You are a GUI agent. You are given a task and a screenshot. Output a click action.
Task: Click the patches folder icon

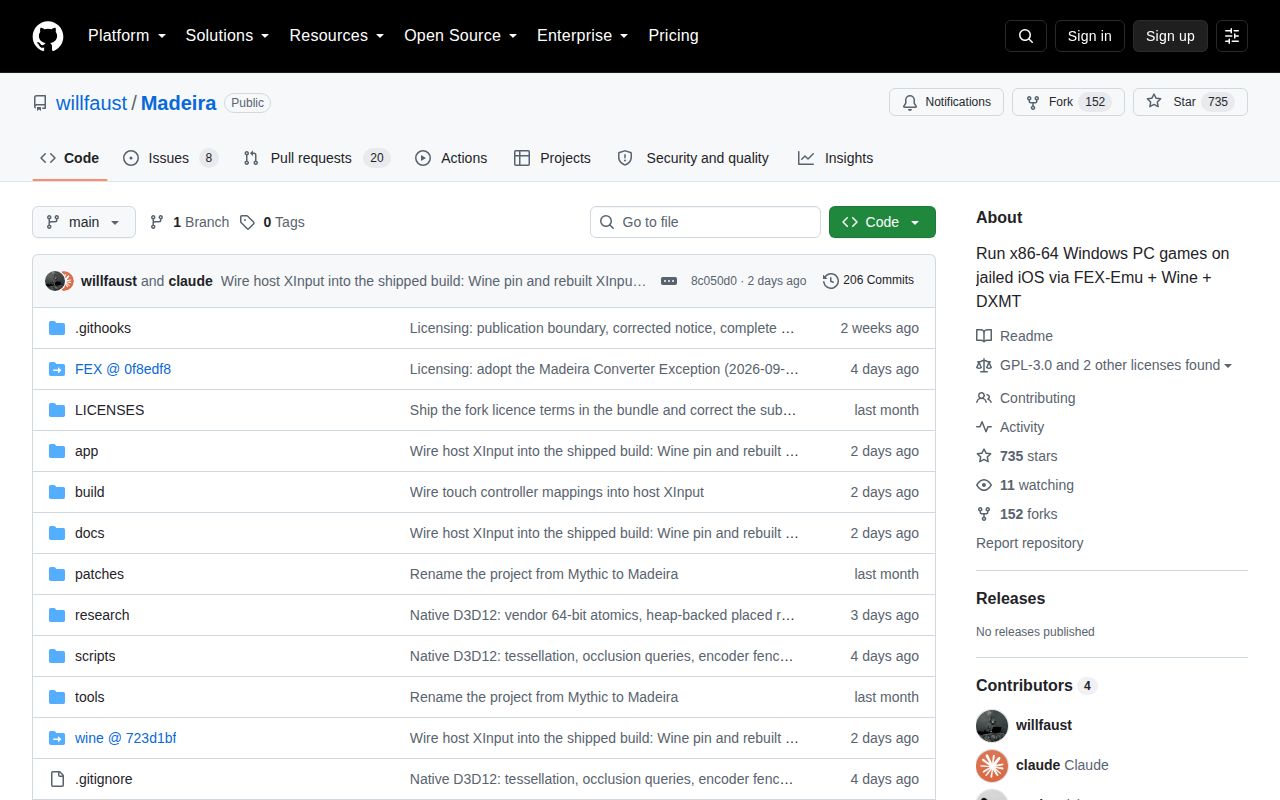click(x=57, y=574)
